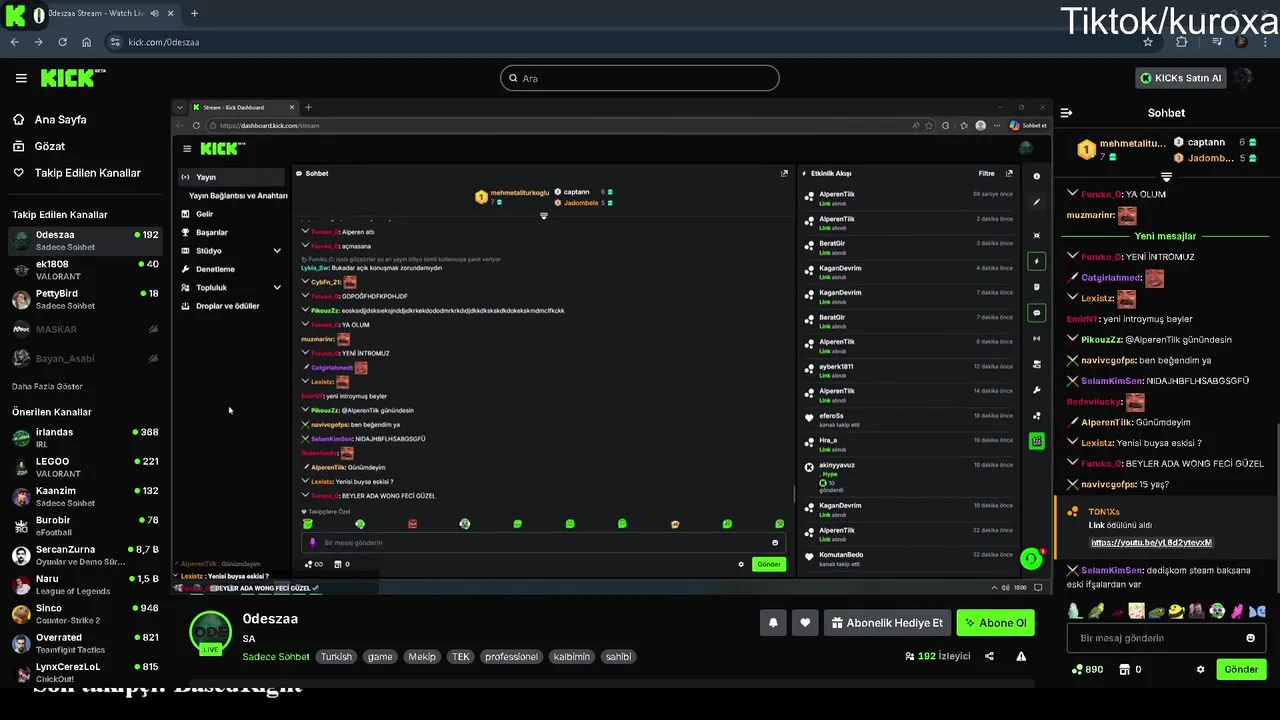Open the chat shop icon
This screenshot has width=1280, height=720.
1124,669
